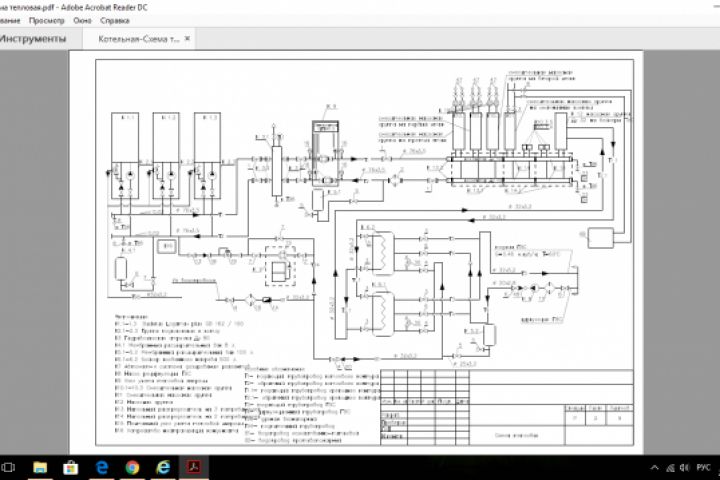
Task: Open network status tray icon
Action: 670,468
